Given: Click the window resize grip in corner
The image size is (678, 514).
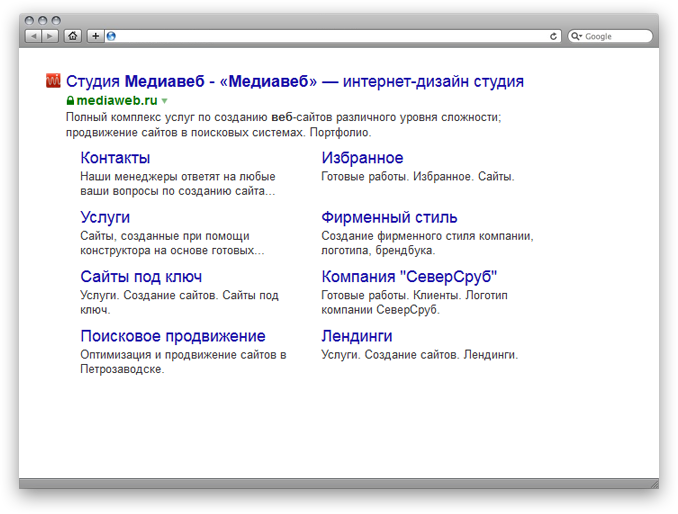Looking at the screenshot, I should click(654, 483).
